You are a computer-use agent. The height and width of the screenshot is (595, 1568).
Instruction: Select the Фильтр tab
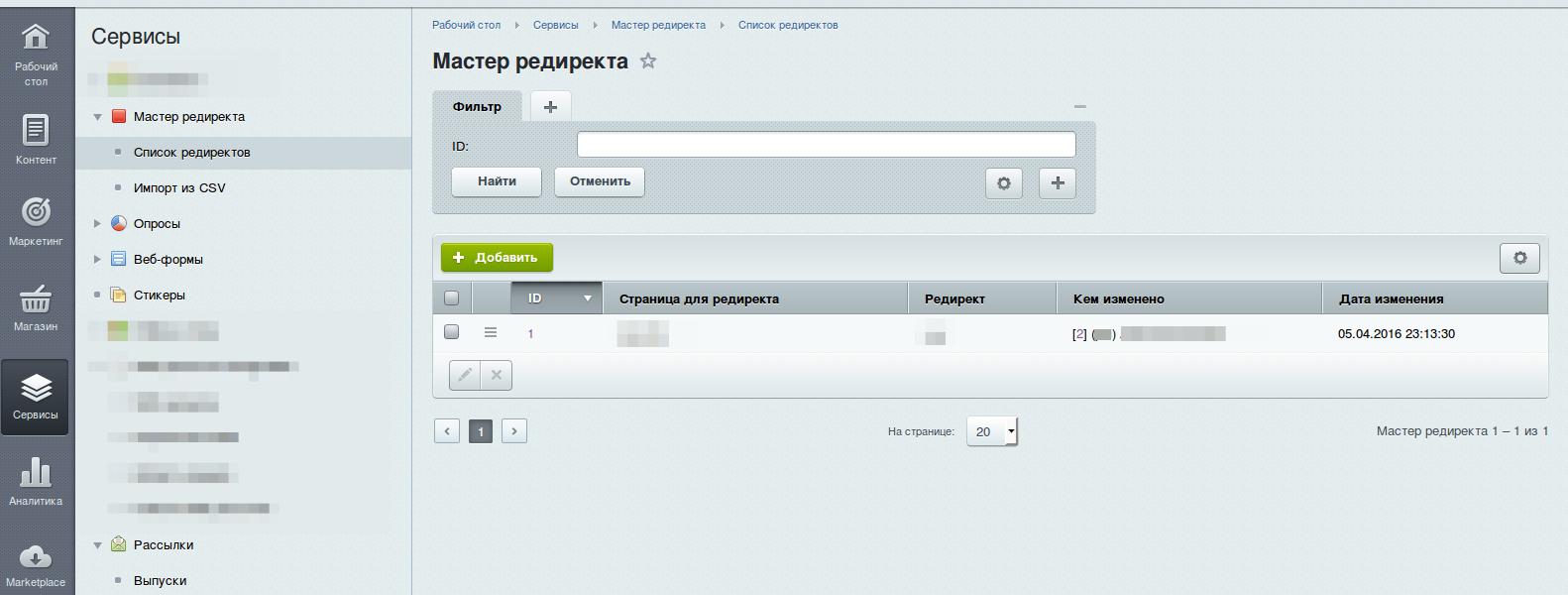click(x=477, y=107)
